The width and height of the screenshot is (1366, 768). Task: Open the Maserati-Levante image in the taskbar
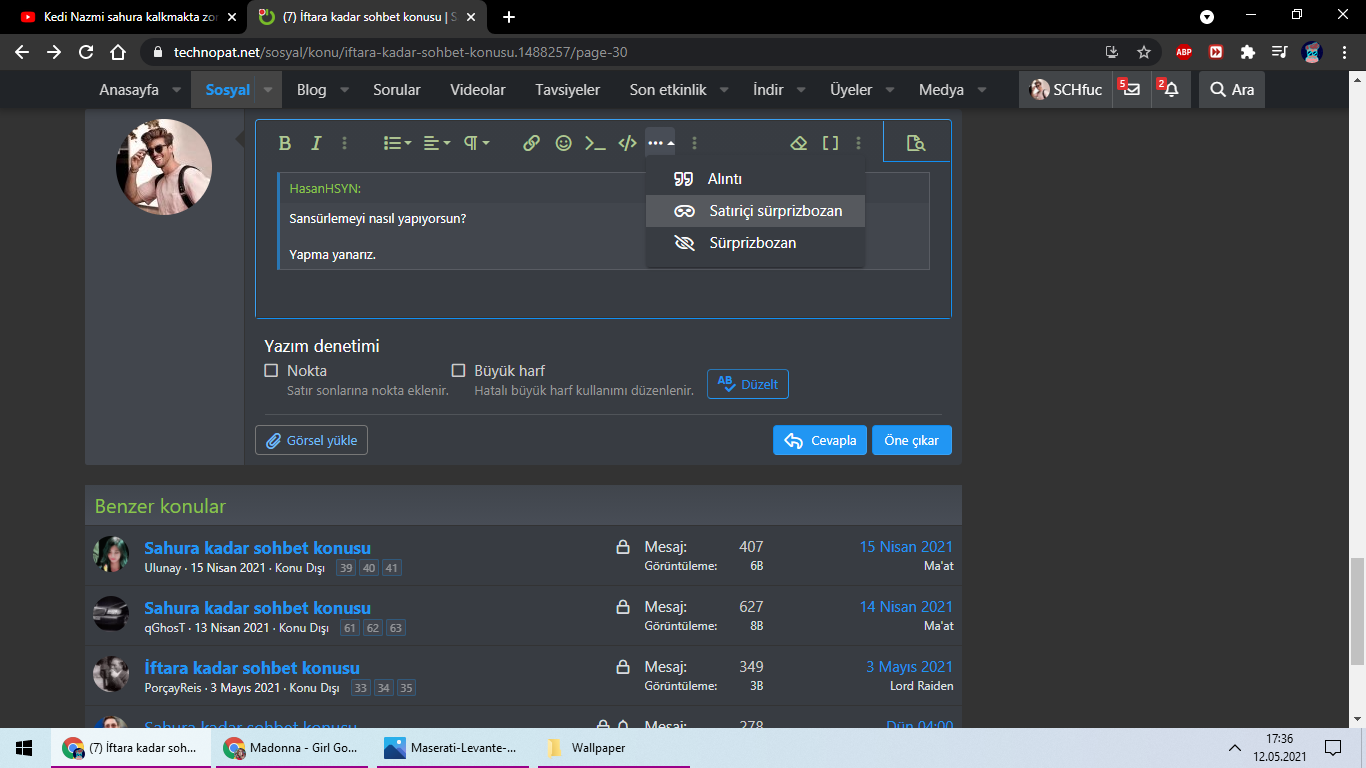coord(453,748)
